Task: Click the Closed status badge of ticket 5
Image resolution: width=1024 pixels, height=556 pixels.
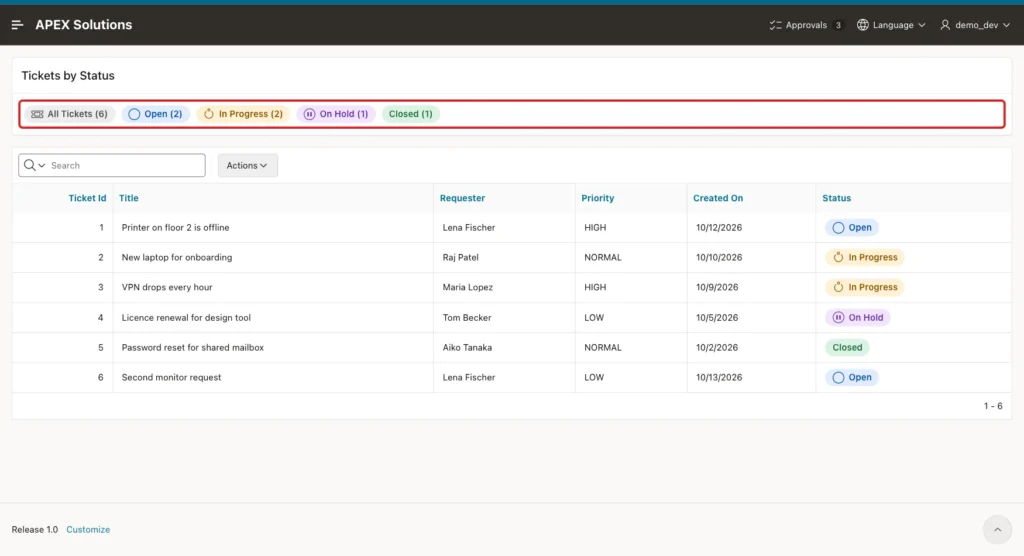Action: (847, 348)
